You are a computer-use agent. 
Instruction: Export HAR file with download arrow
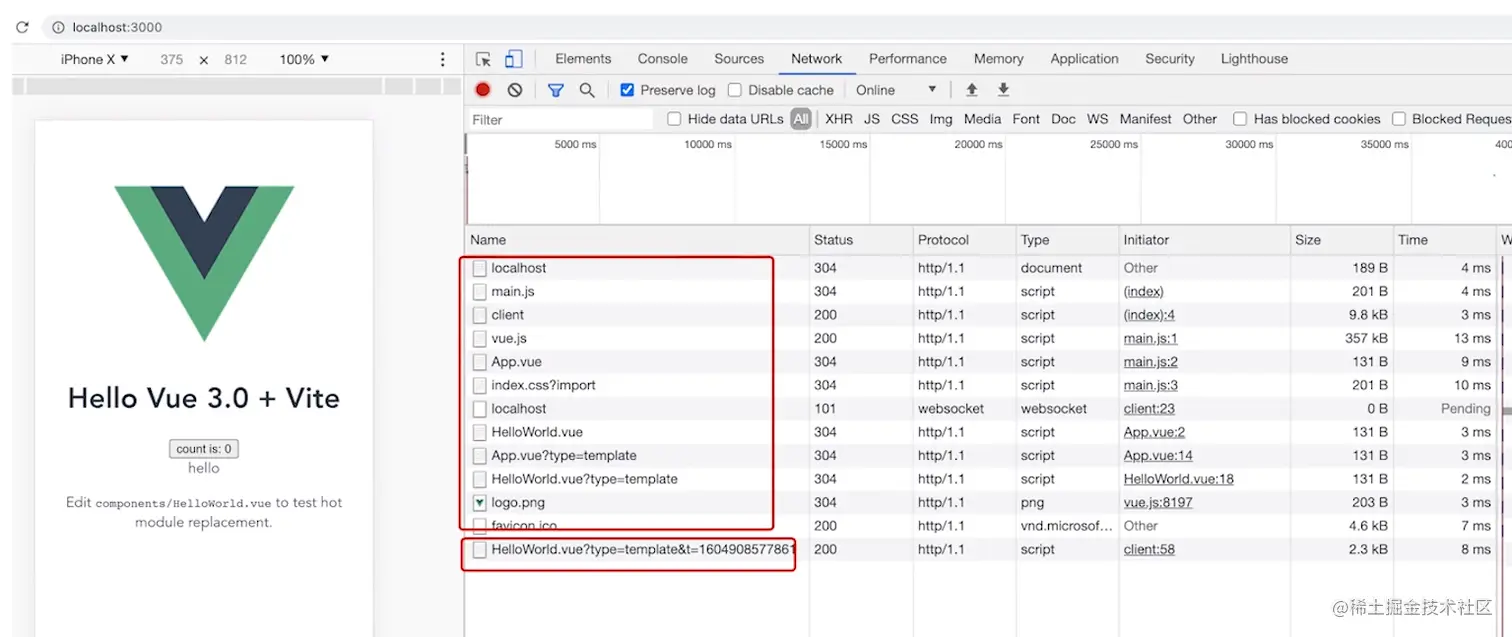[1003, 90]
